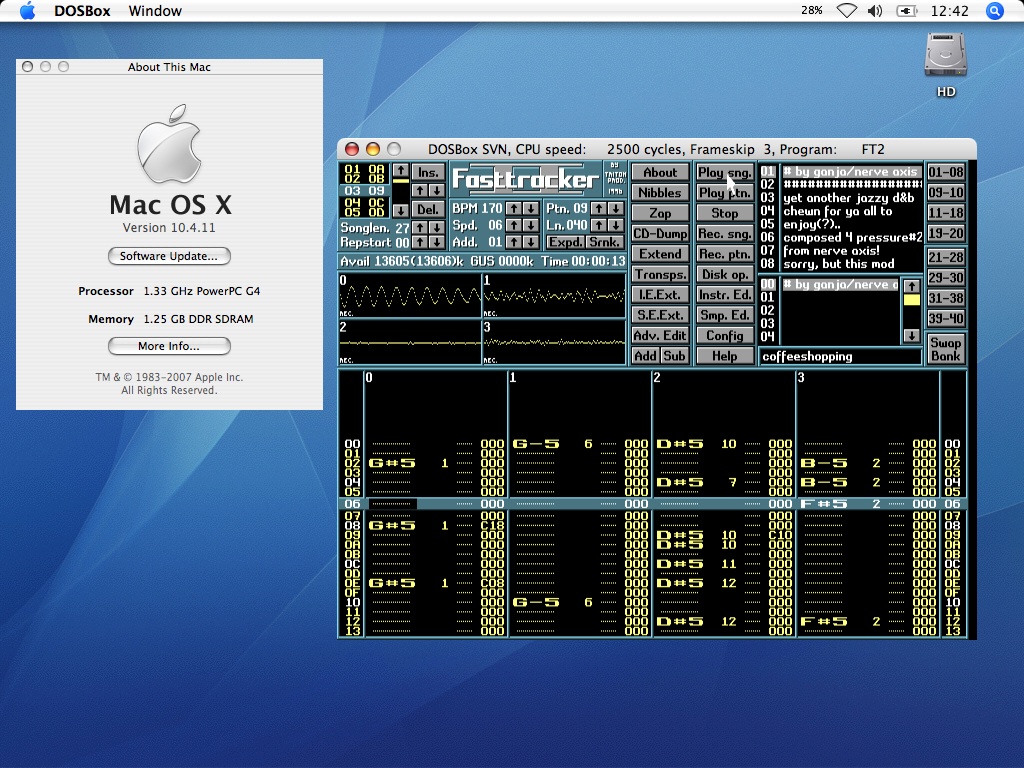Image resolution: width=1024 pixels, height=768 pixels.
Task: Switch to instrument bank 39-40
Action: (x=946, y=319)
